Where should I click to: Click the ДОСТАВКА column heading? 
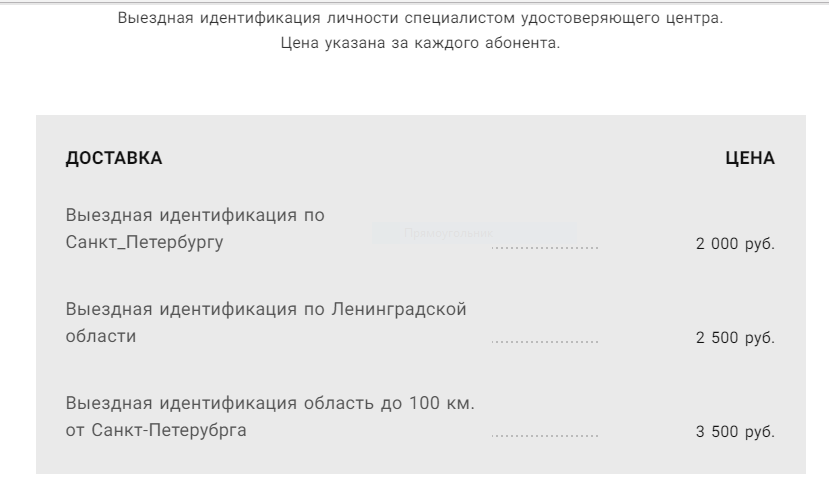click(114, 158)
